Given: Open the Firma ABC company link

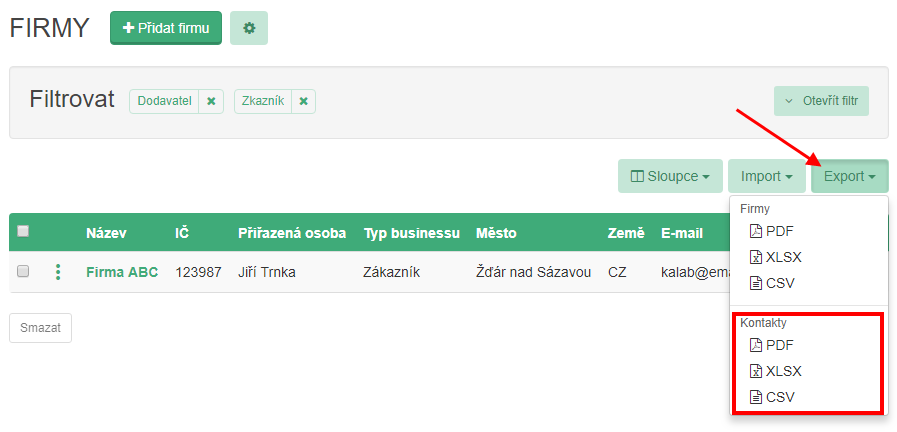Looking at the screenshot, I should (x=122, y=272).
